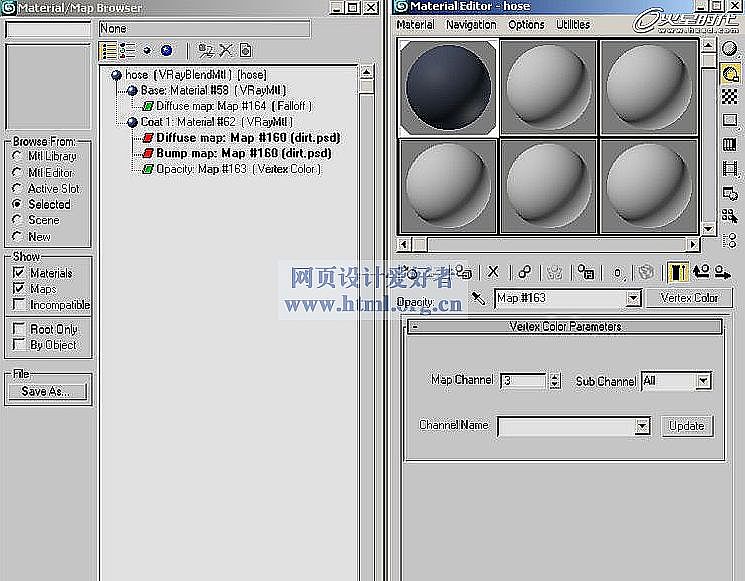Toggle Backlight icon in Material Editor
745x581 pixels.
coord(730,73)
